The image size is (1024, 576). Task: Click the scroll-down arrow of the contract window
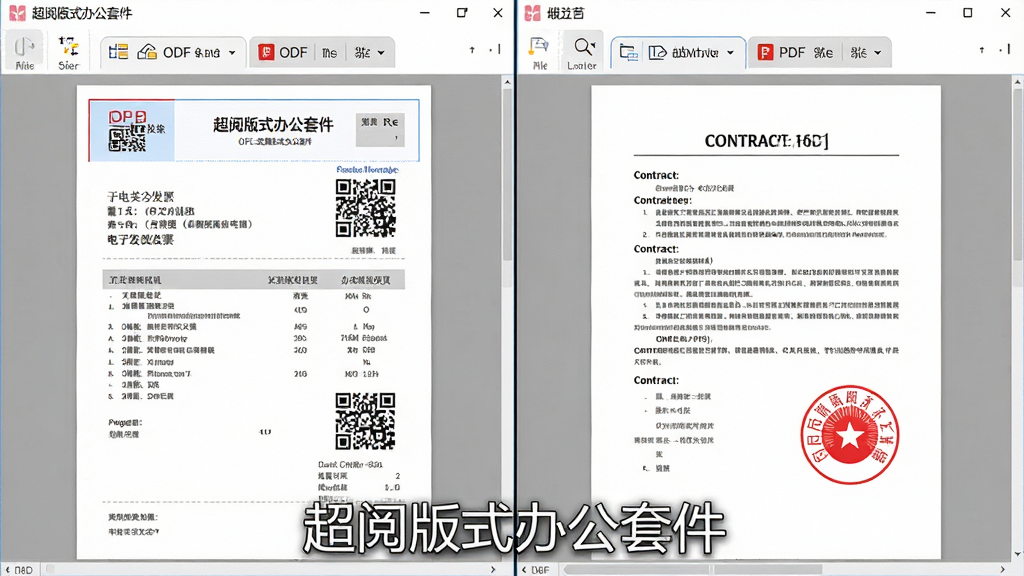point(1017,554)
